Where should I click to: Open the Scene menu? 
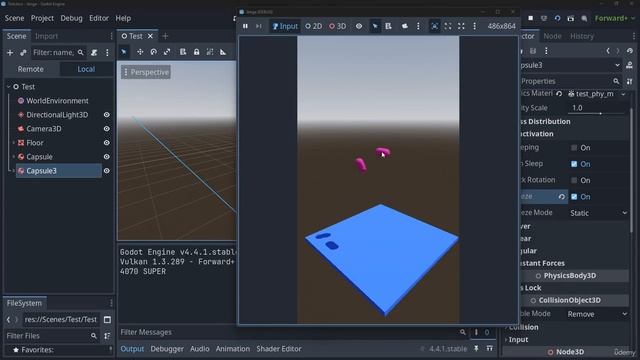tap(14, 18)
